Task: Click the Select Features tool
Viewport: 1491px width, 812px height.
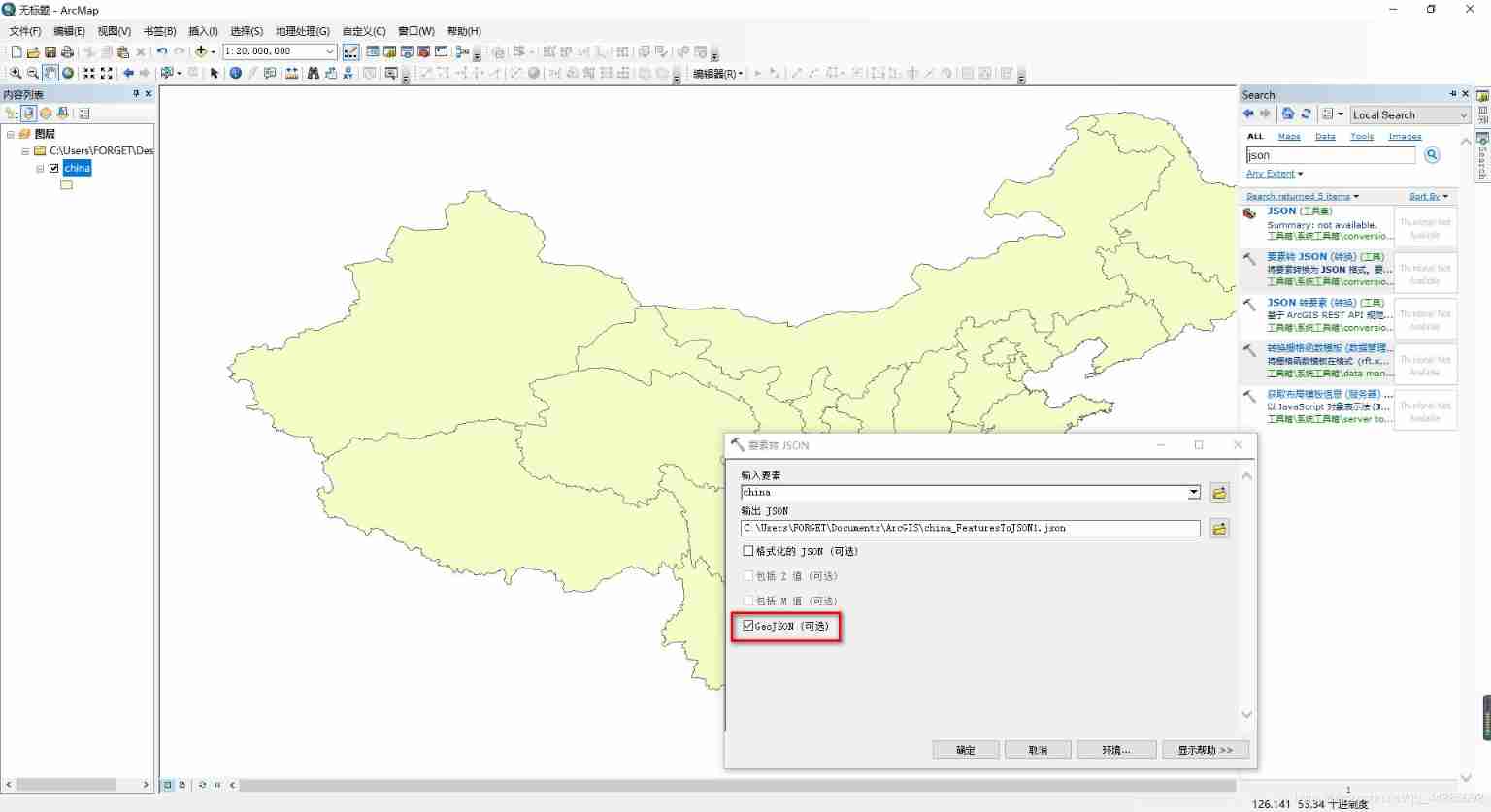Action: (x=167, y=73)
